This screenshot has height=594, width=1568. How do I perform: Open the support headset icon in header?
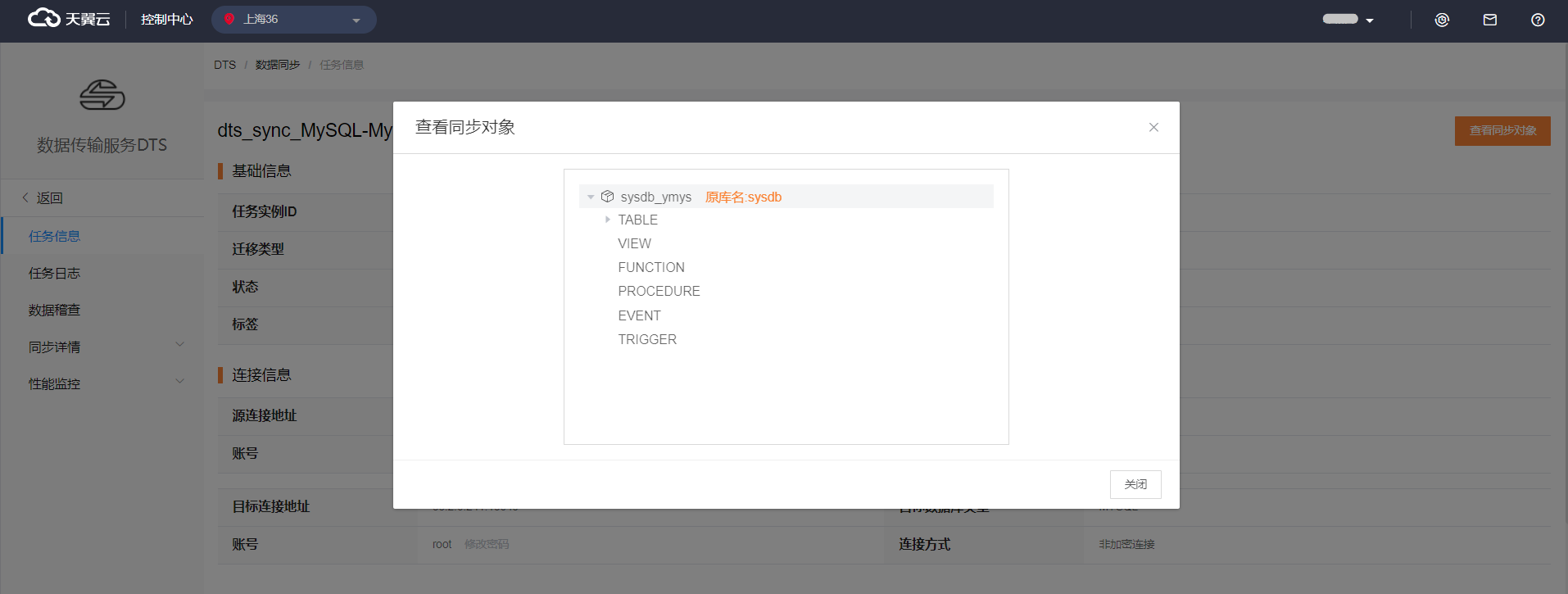click(1442, 20)
